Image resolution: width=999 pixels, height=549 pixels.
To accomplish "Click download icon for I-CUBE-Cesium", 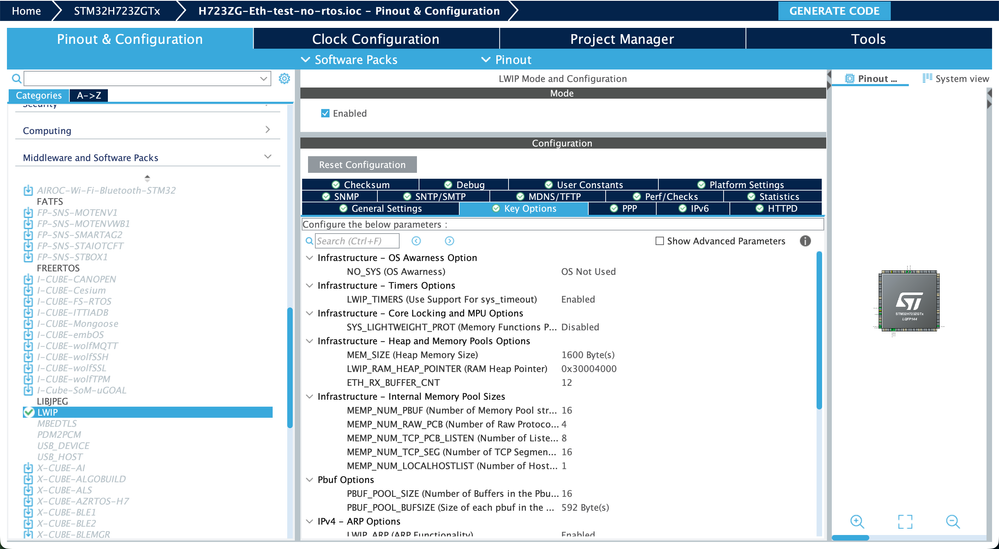I will click(28, 290).
